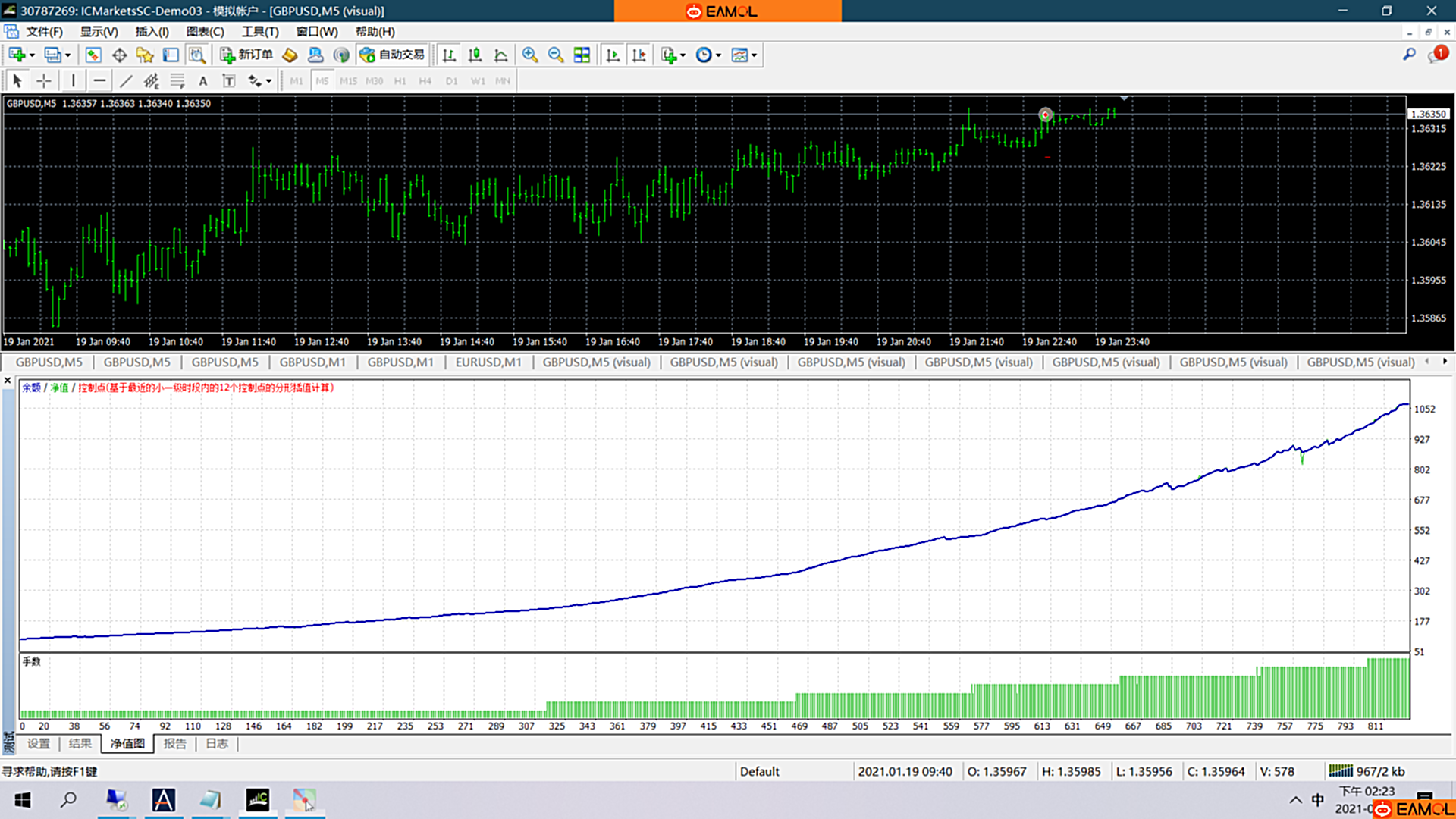Screen dimensions: 1456x819
Task: Show hidden system tray icons chevron
Action: point(1295,800)
